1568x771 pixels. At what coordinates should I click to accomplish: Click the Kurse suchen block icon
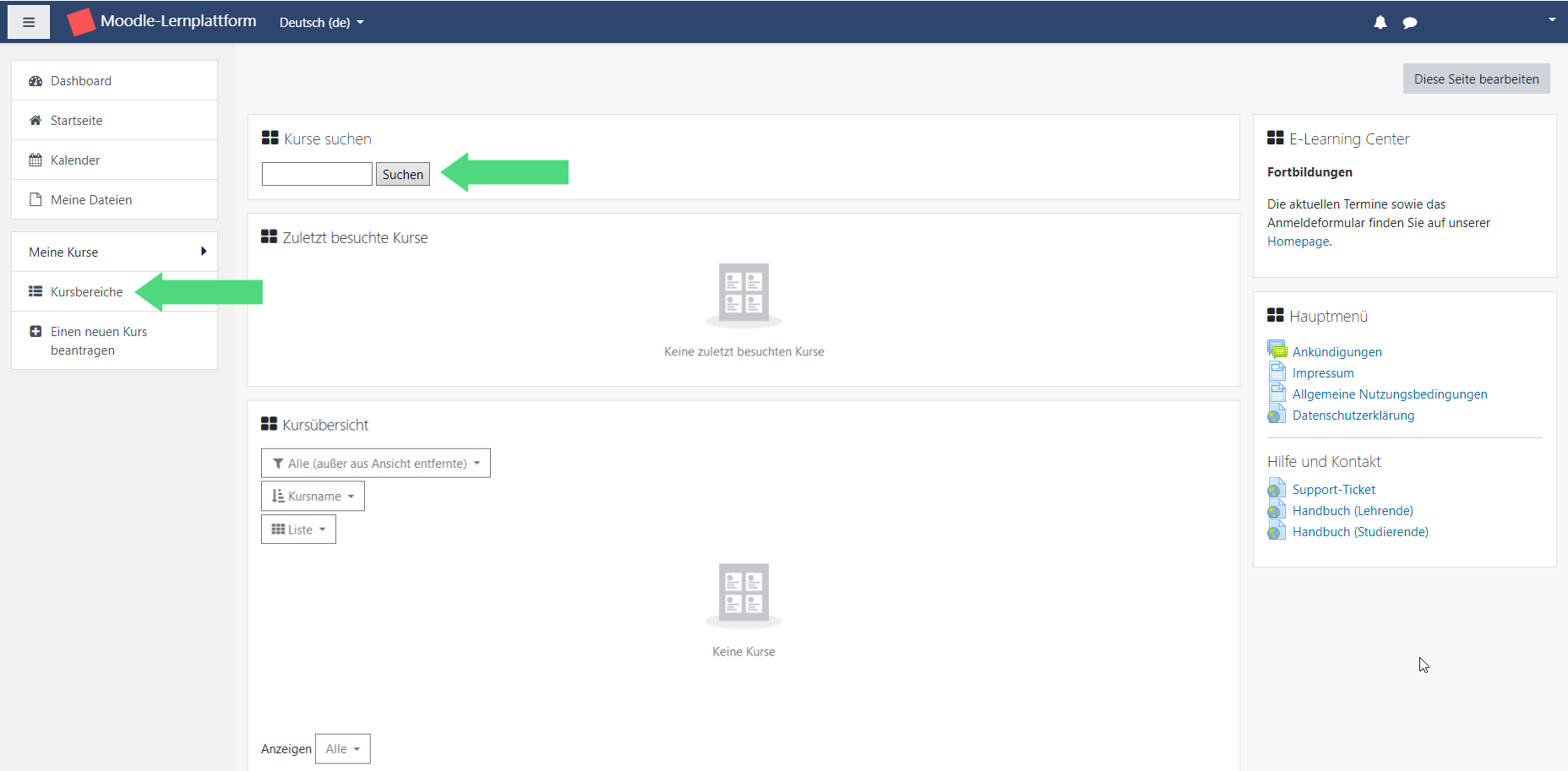[x=270, y=138]
